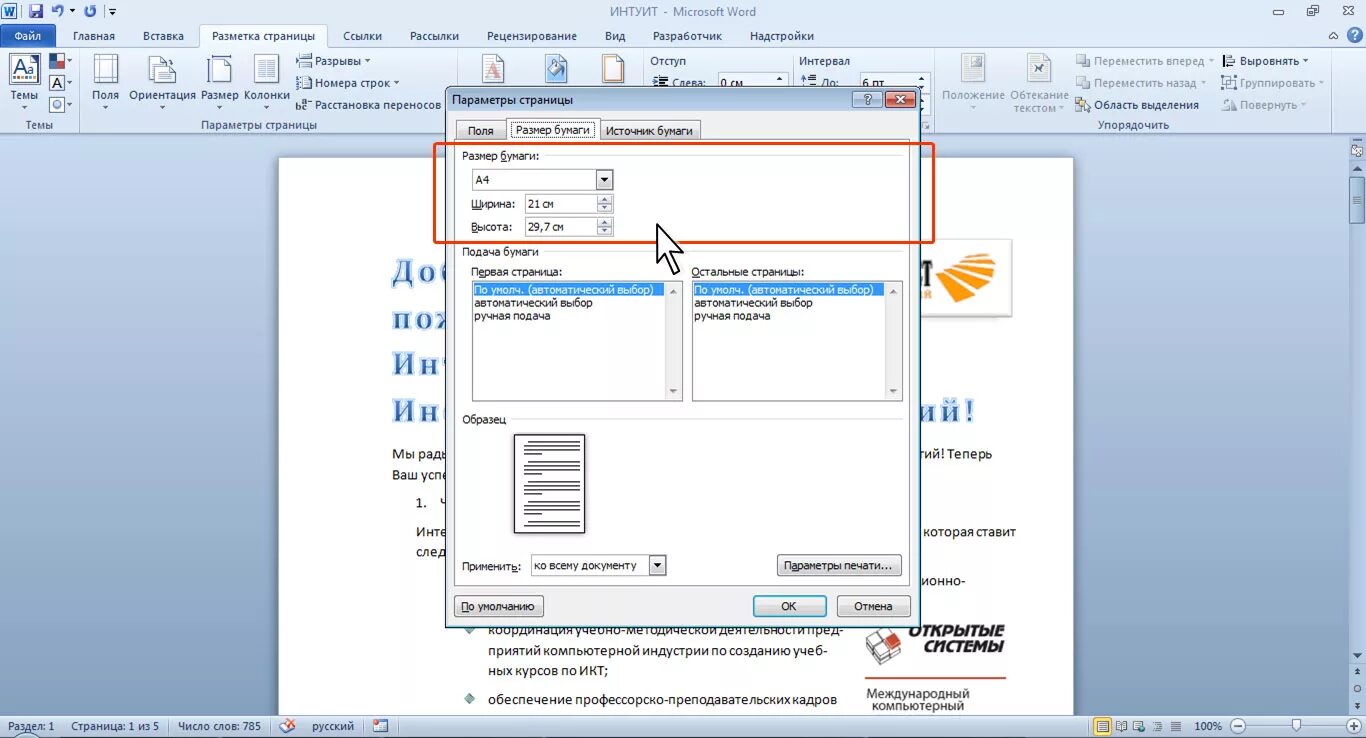1366x738 pixels.
Task: Switch to Главная ribbon tab
Action: 94,36
